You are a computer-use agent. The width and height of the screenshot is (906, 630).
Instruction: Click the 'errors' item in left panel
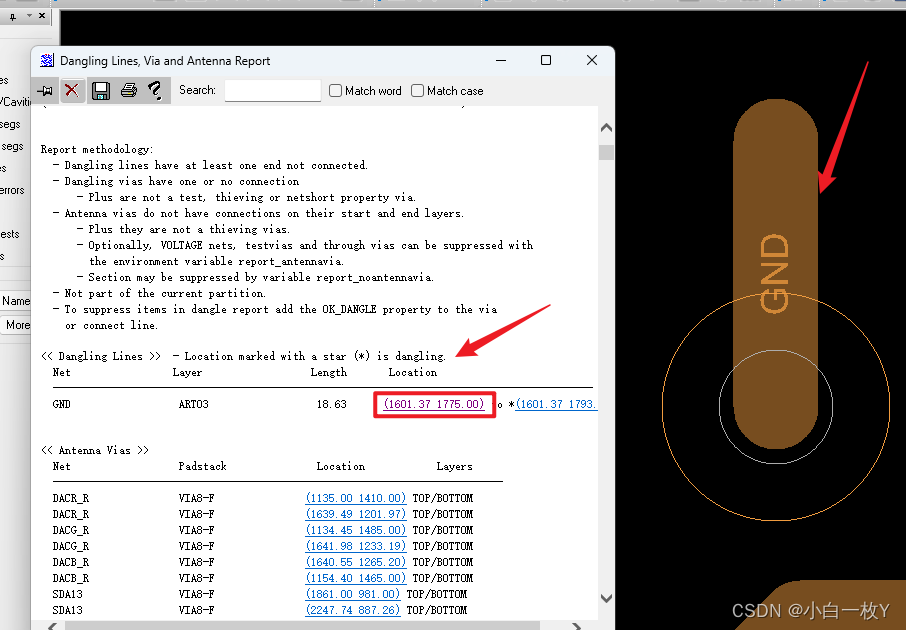click(12, 190)
